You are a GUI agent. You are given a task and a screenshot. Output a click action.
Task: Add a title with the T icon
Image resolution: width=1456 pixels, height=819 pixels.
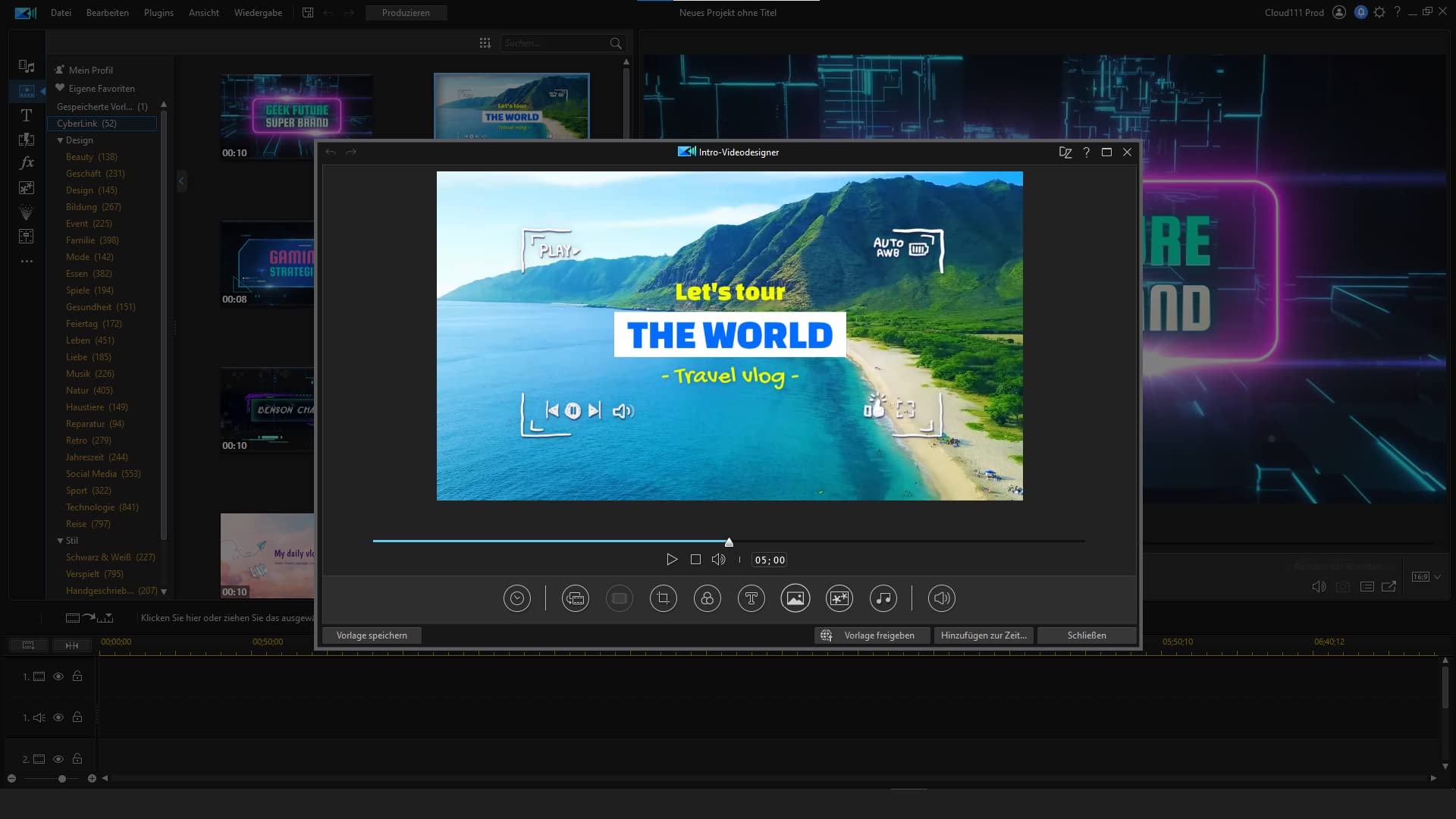[751, 598]
